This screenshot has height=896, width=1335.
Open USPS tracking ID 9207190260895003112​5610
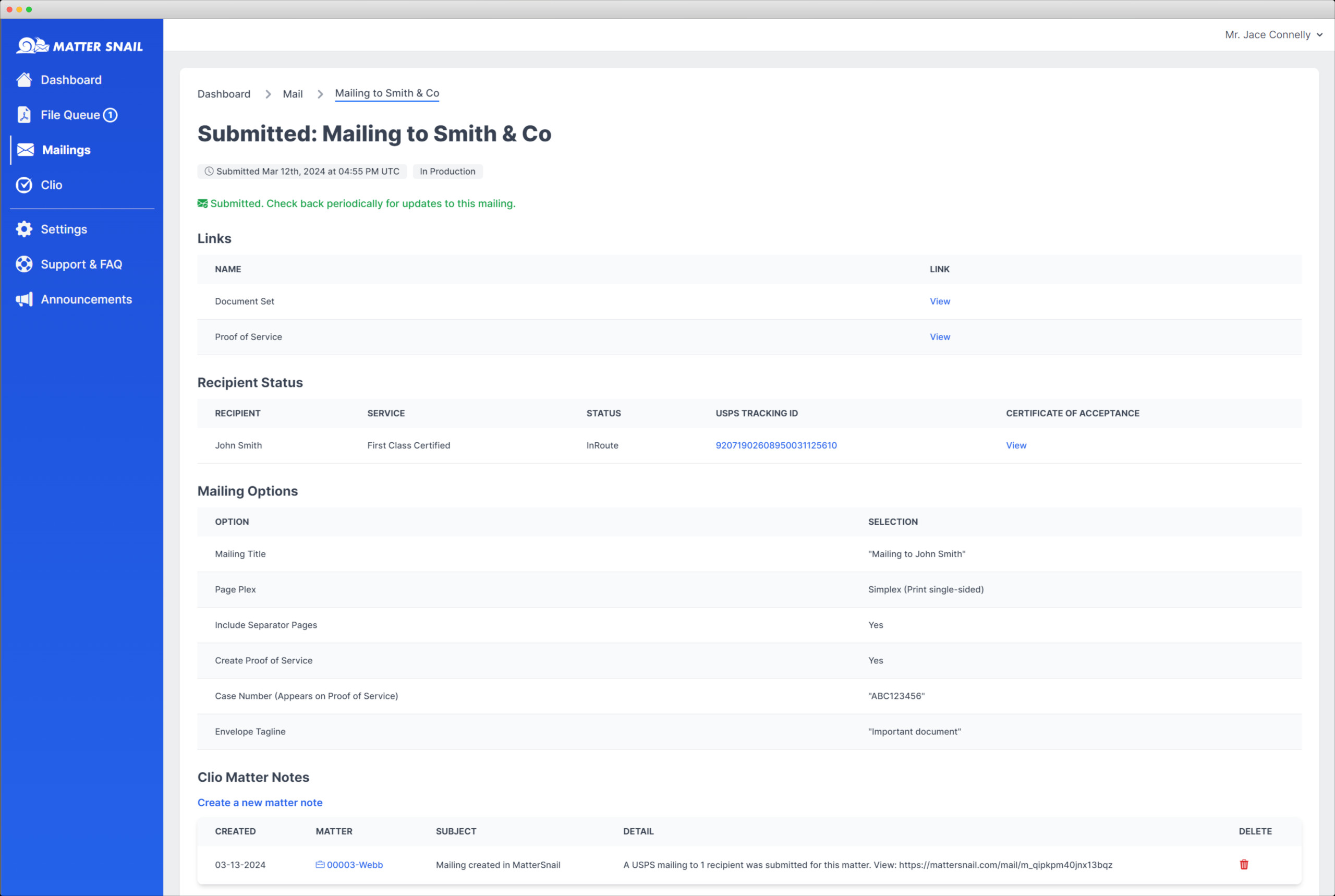click(776, 445)
